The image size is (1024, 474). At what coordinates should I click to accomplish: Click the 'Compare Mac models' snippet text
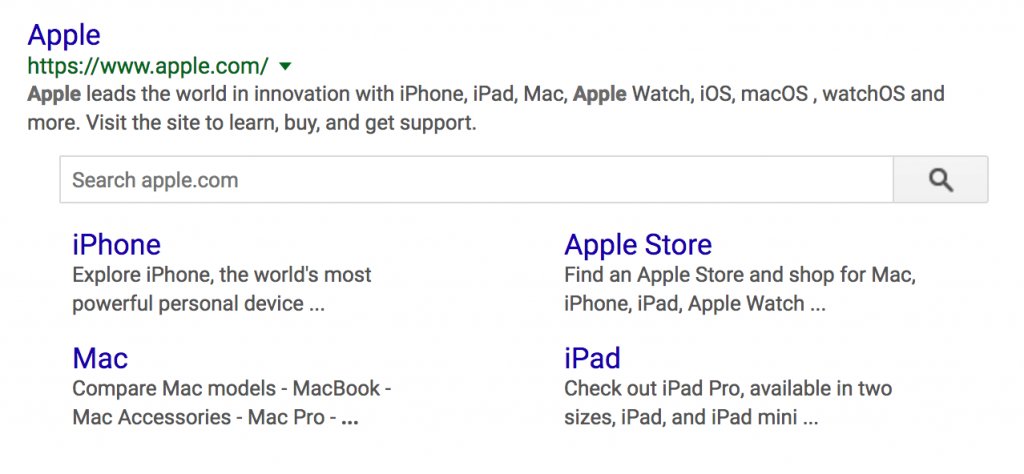coord(231,388)
